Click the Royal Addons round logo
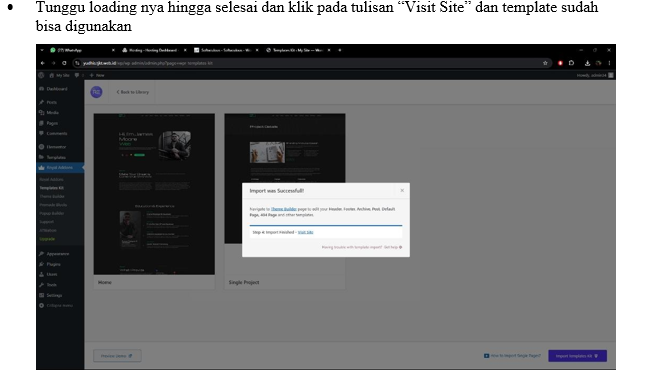This screenshot has width=647, height=371. 96,92
